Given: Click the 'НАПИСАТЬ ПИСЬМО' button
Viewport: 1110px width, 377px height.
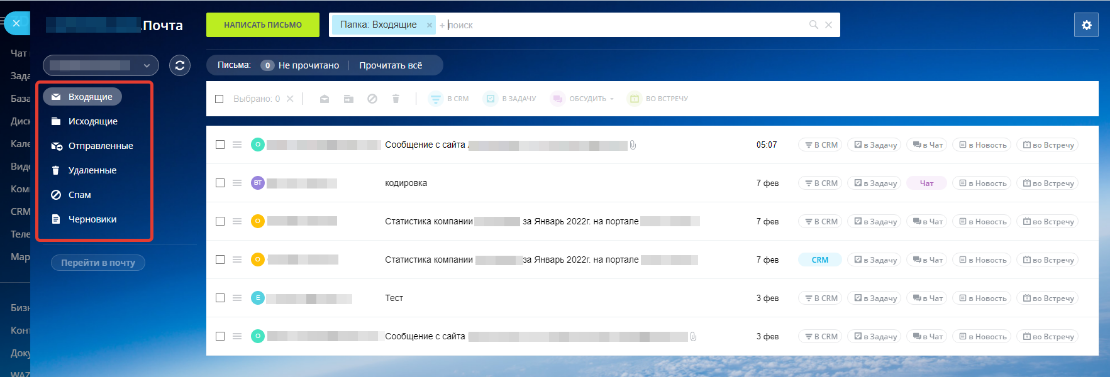Looking at the screenshot, I should click(263, 25).
